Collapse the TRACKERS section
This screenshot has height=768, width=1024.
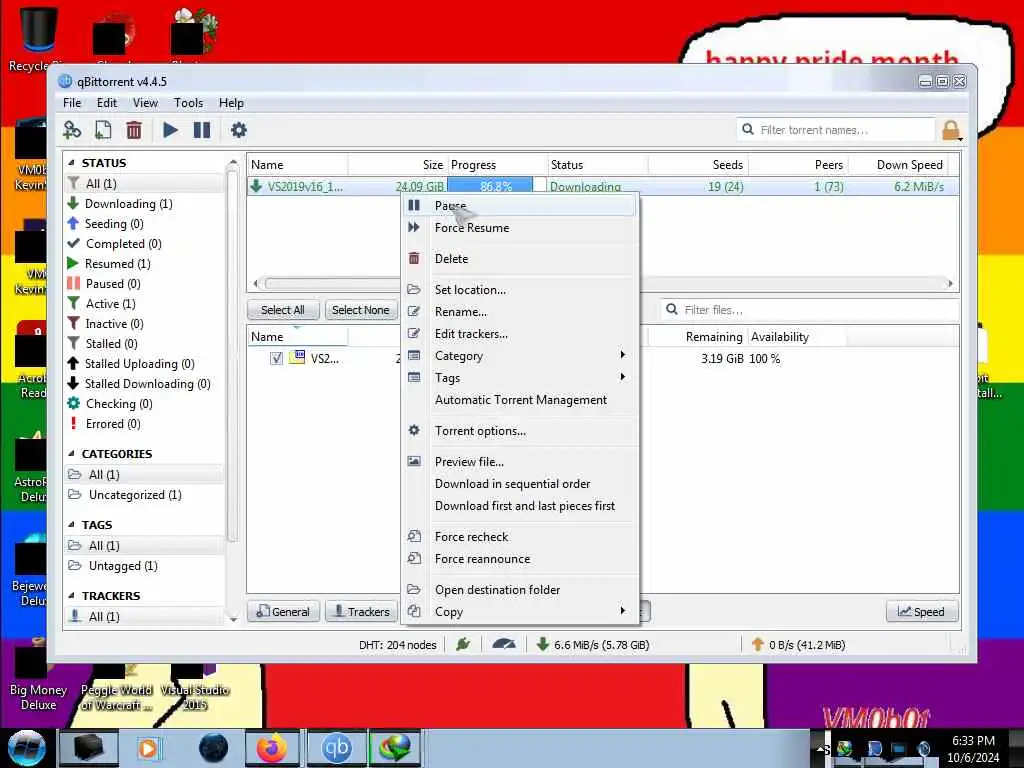[x=71, y=596]
